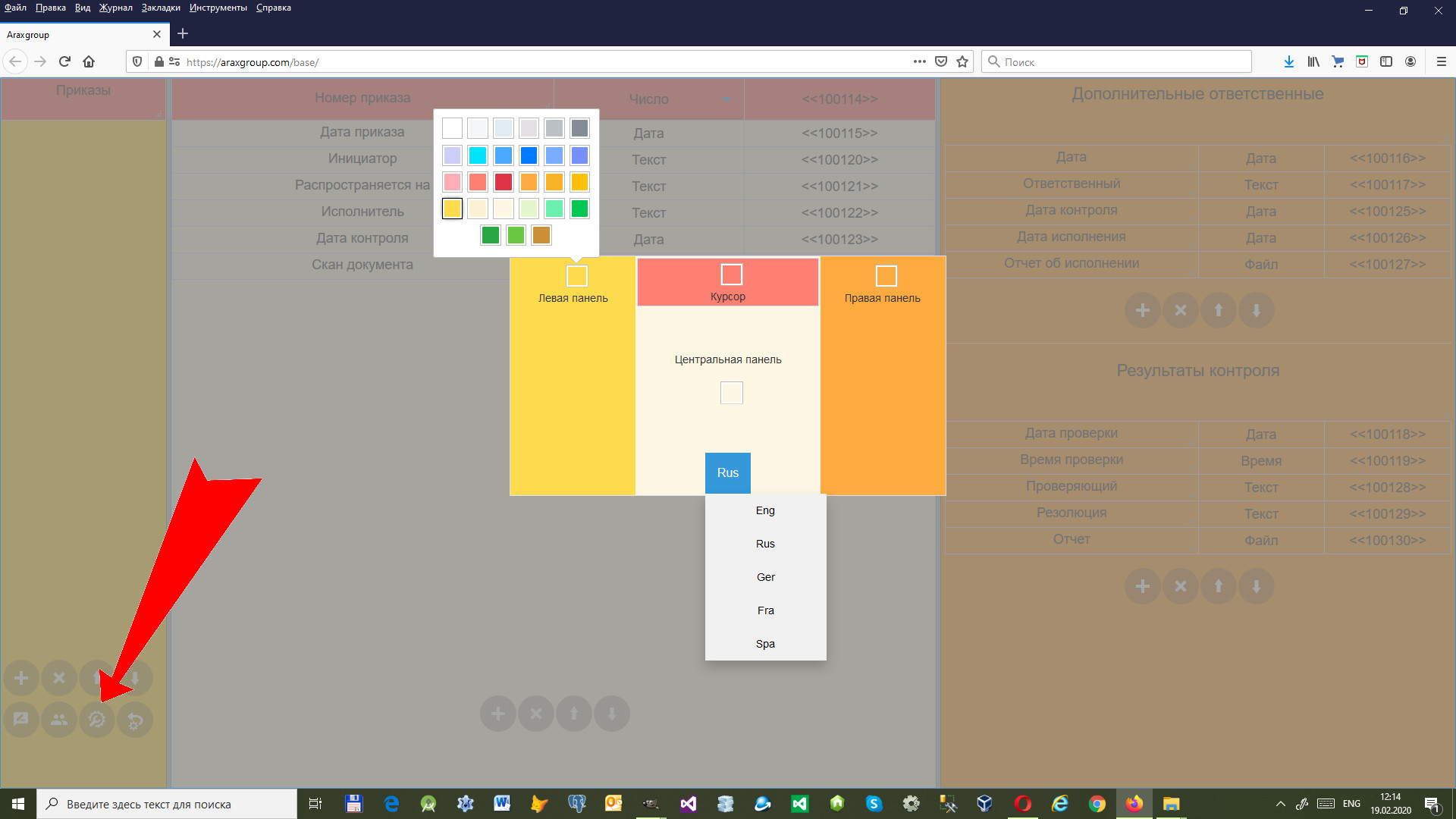Click the users group icon in left panel
Image resolution: width=1456 pixels, height=819 pixels.
click(x=59, y=719)
